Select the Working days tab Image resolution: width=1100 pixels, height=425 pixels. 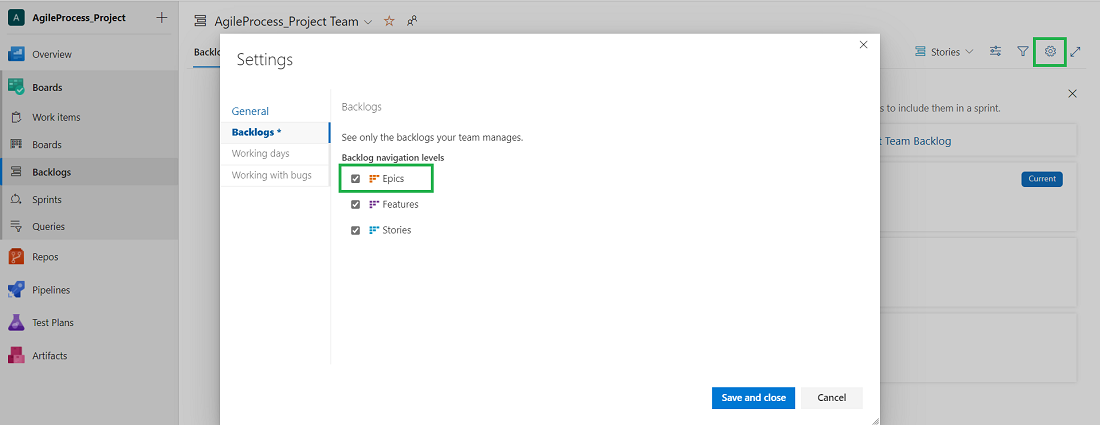(x=260, y=154)
